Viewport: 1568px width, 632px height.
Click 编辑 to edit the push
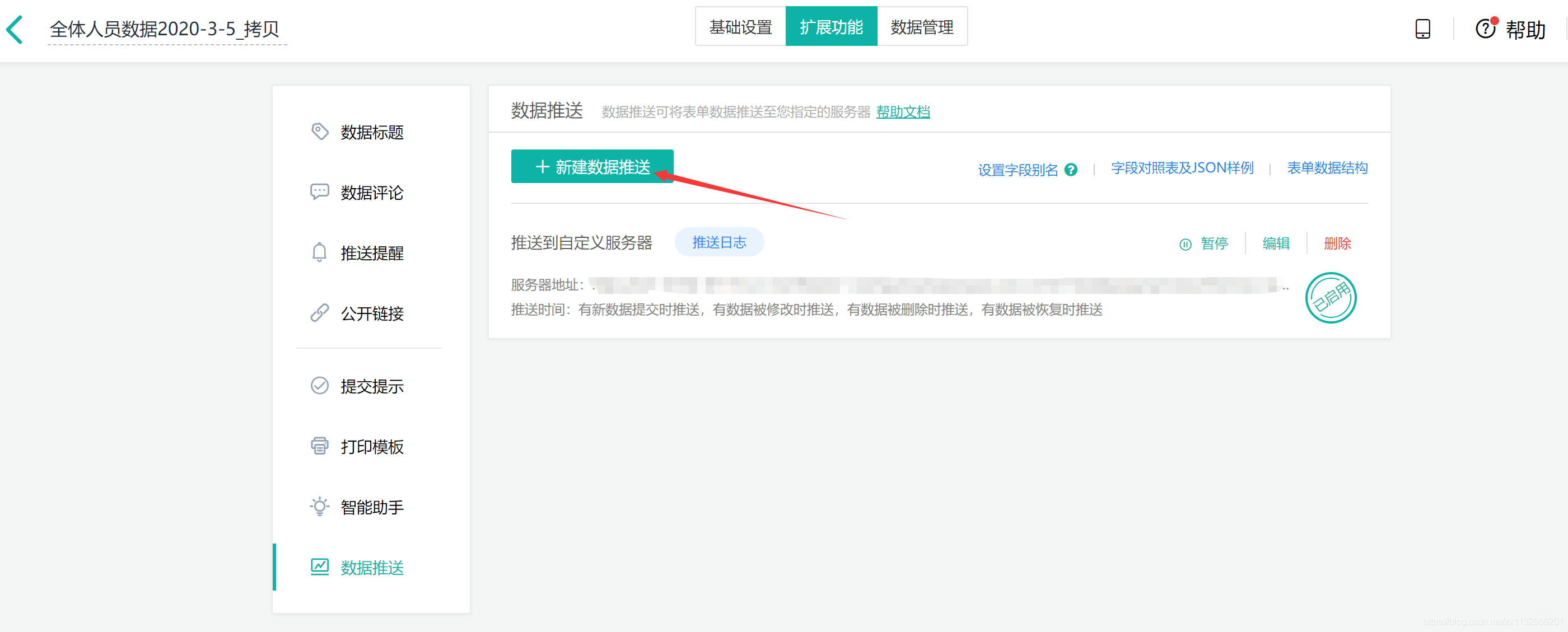click(x=1275, y=244)
